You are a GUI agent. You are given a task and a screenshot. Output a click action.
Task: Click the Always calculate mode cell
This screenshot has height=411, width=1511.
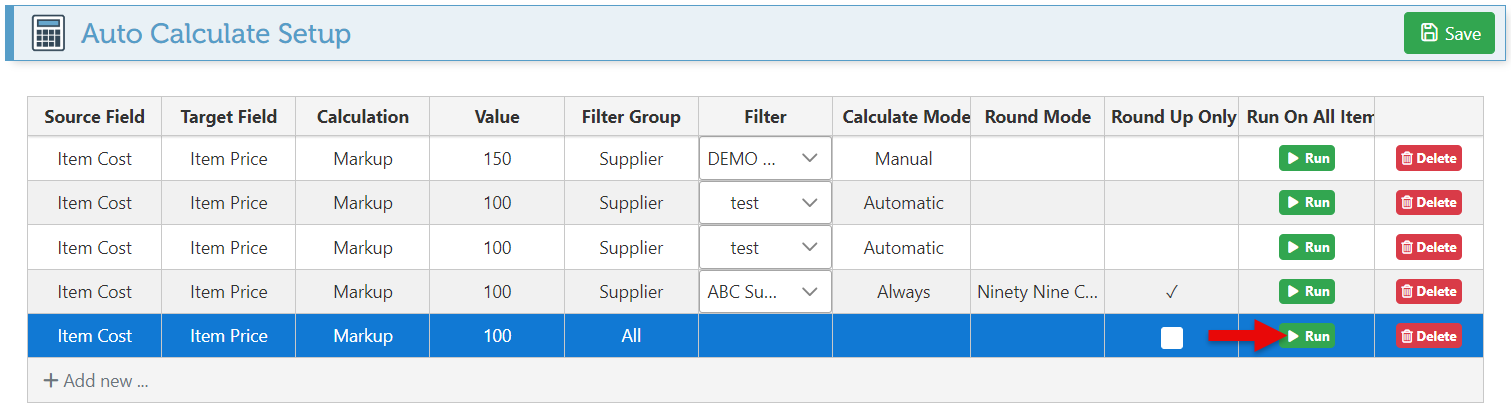click(x=903, y=292)
